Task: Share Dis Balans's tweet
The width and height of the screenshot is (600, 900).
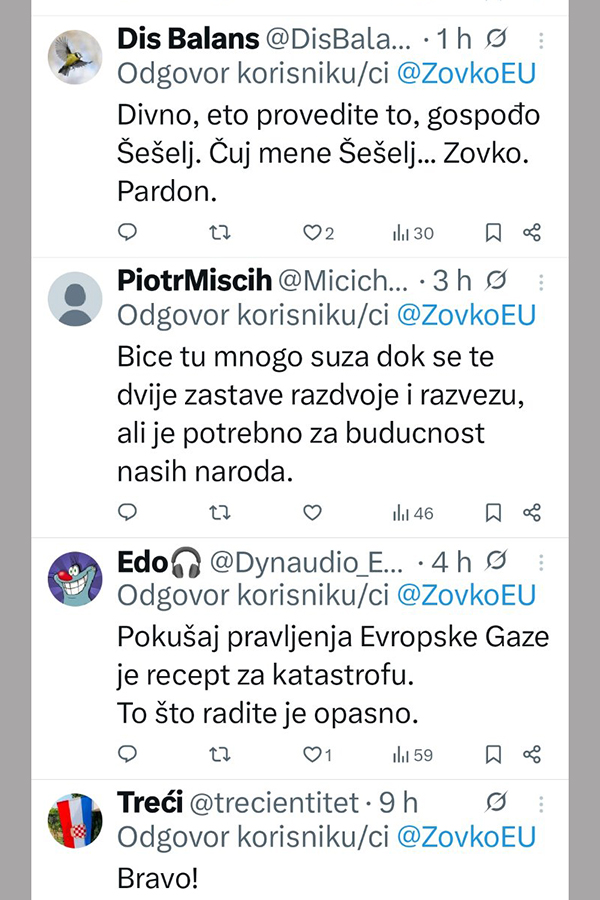Action: click(x=532, y=233)
